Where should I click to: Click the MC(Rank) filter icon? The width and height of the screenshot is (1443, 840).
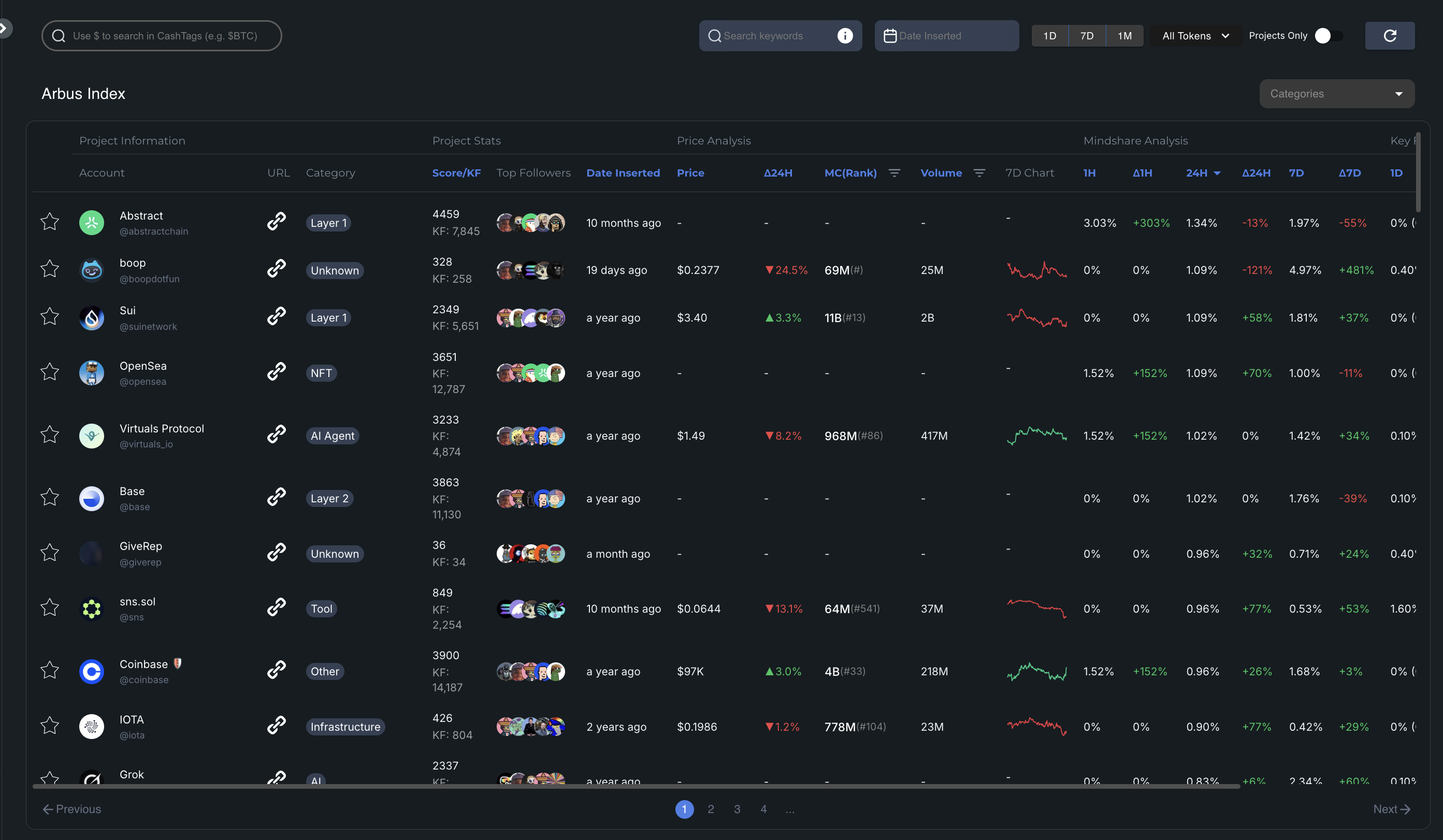click(x=894, y=173)
